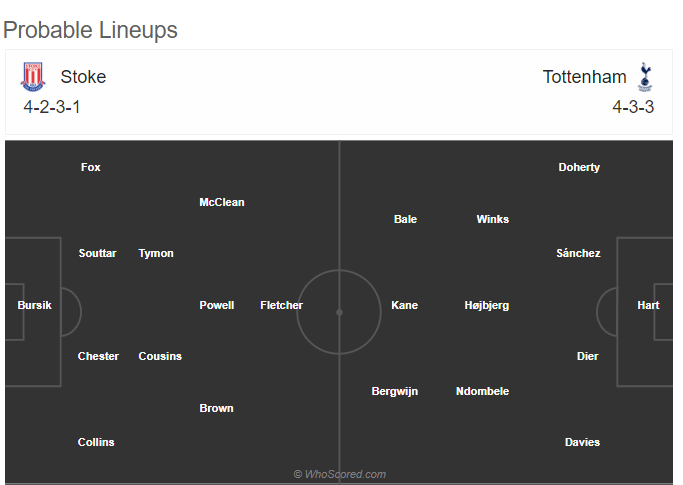Click Collins in Stoke defence

96,442
